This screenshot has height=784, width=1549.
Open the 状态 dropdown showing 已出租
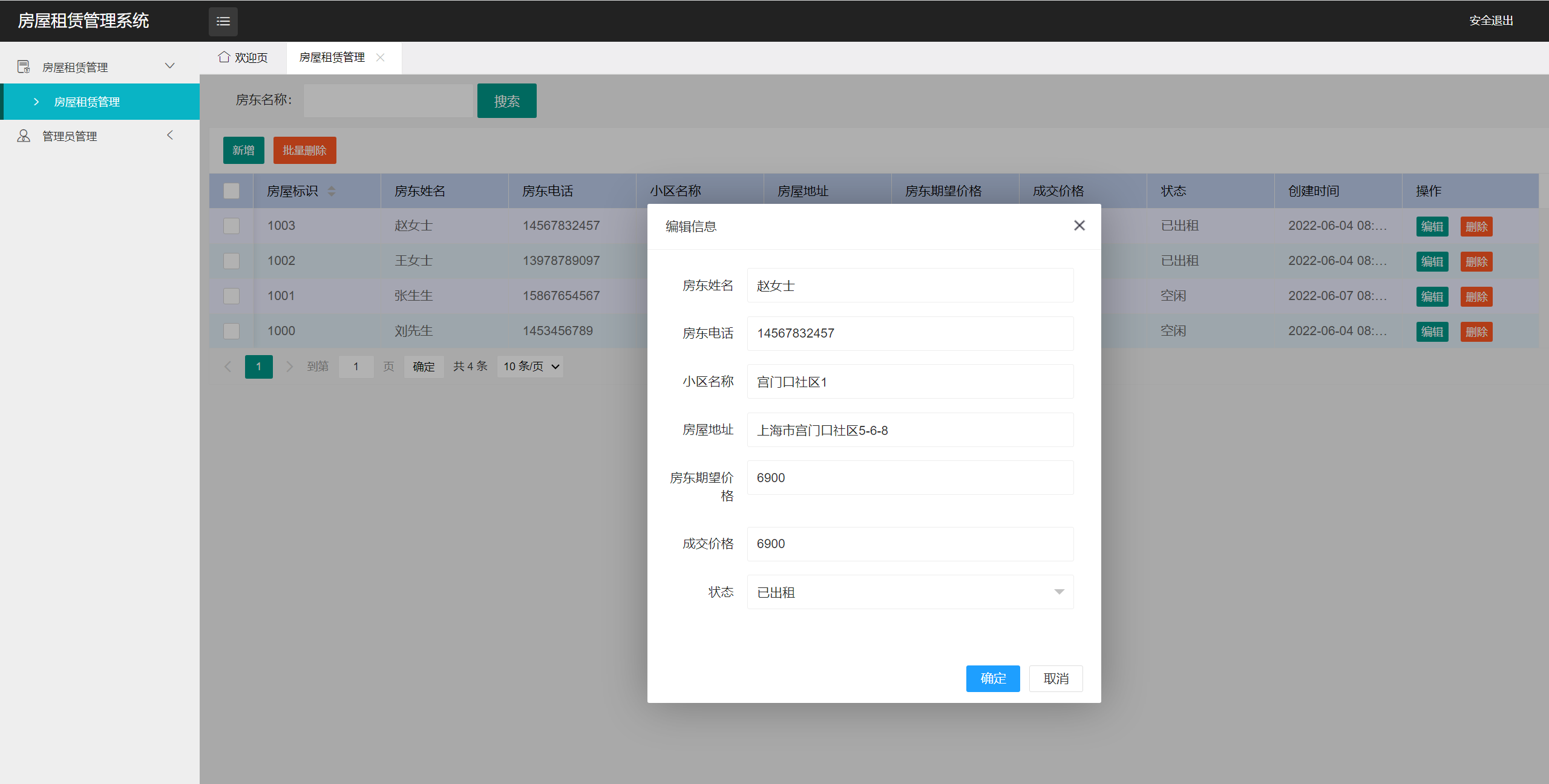tap(910, 592)
